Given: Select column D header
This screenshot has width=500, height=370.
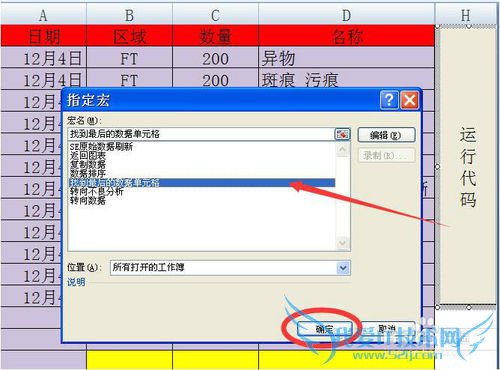Looking at the screenshot, I should tap(347, 15).
